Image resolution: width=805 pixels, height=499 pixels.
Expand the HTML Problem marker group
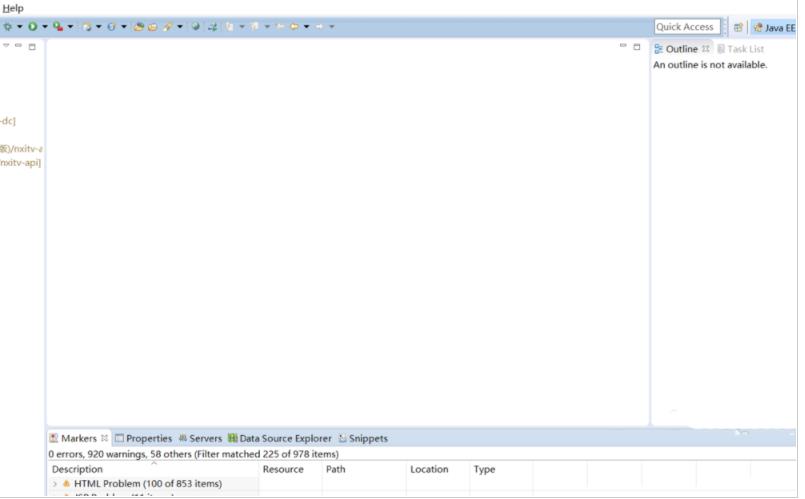point(55,484)
